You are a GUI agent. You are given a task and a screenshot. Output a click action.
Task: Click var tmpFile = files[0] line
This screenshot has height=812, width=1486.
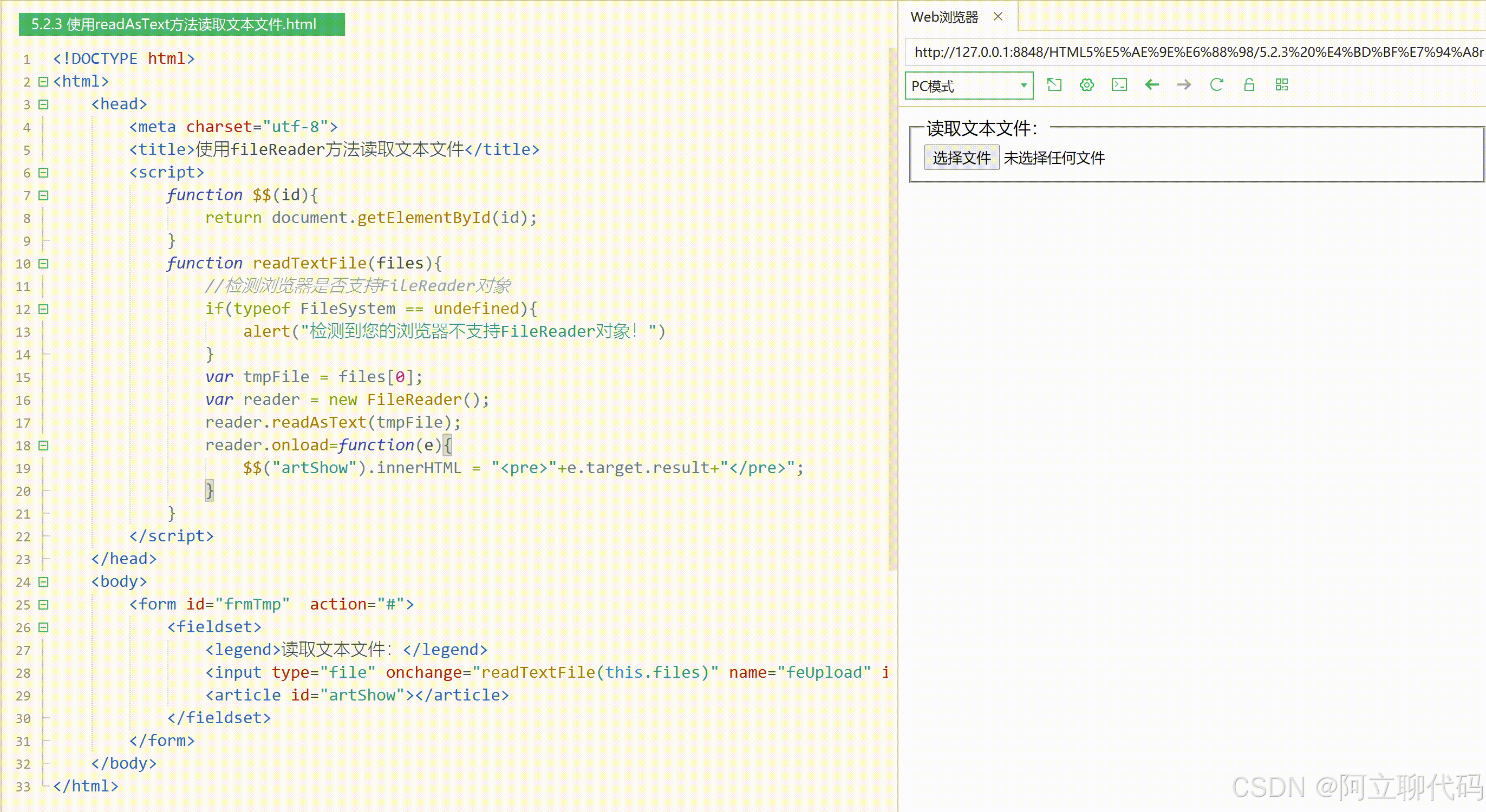pyautogui.click(x=314, y=377)
